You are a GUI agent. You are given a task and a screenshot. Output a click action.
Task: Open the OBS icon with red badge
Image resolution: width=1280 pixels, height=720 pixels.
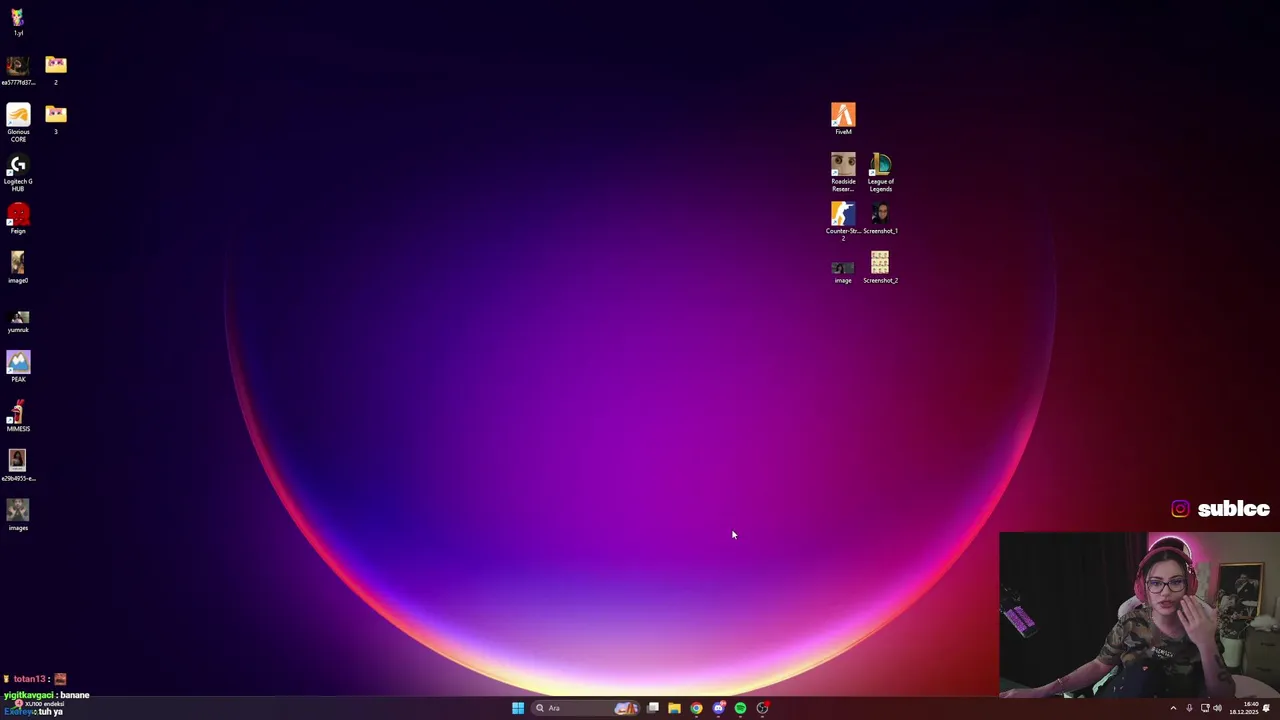coord(763,708)
